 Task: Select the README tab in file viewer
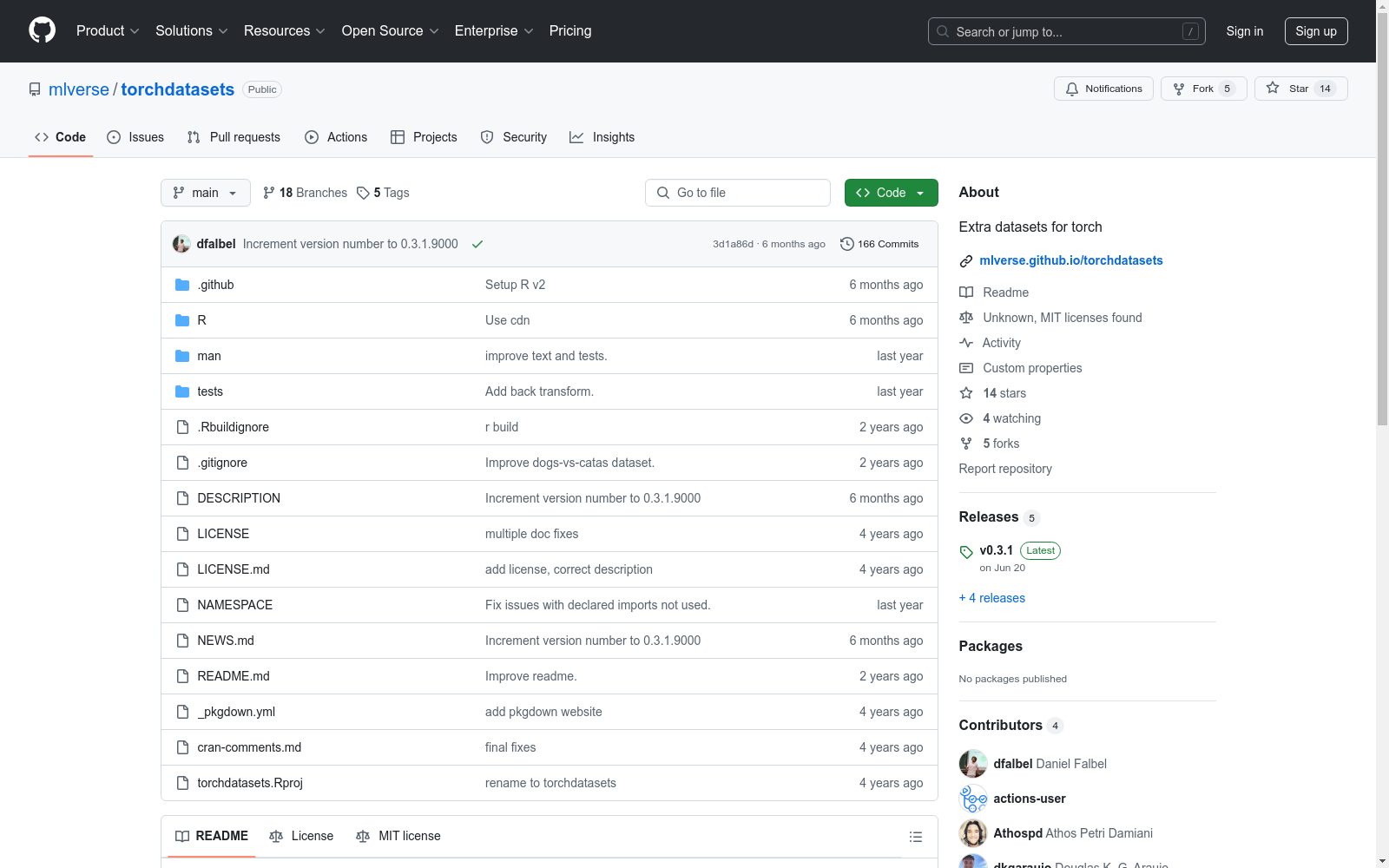tap(212, 836)
